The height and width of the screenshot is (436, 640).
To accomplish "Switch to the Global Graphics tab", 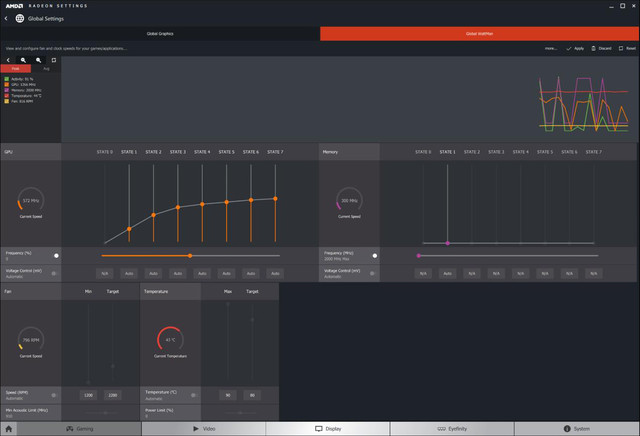I will [x=160, y=33].
